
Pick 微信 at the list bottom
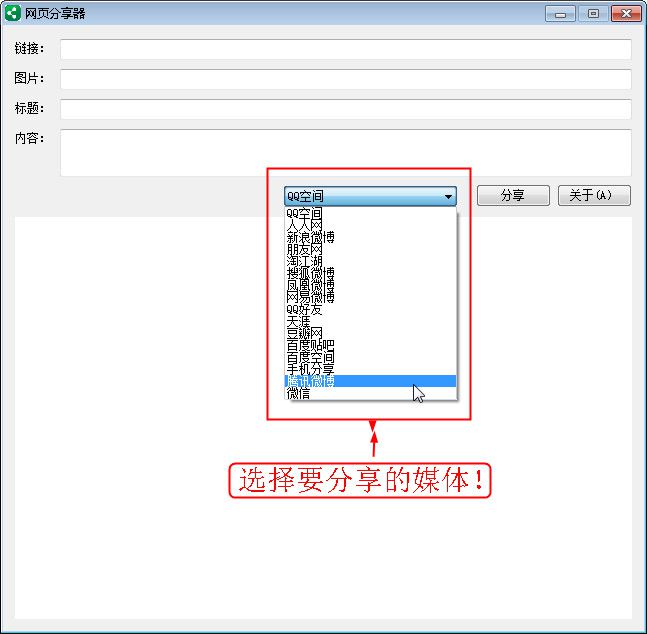370,393
